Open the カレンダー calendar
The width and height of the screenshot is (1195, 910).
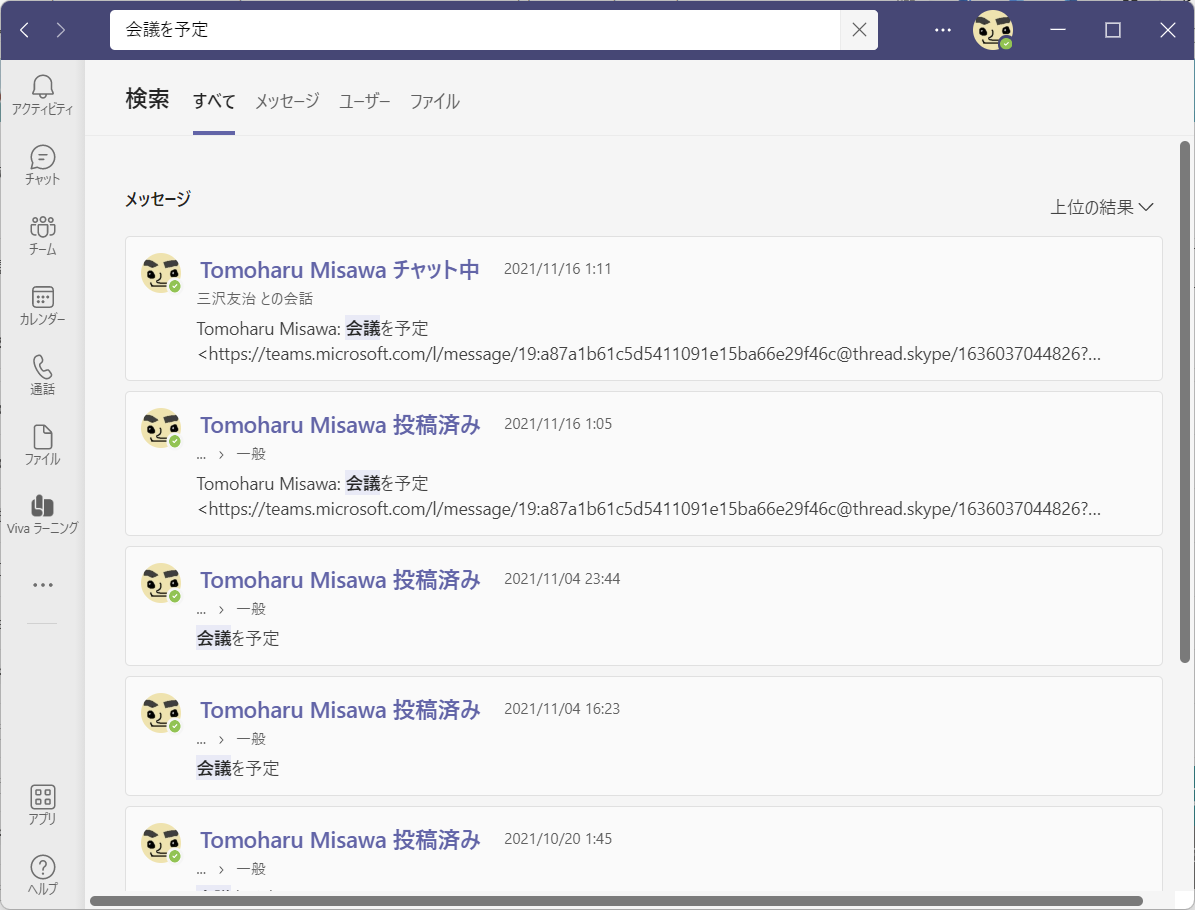[x=43, y=306]
